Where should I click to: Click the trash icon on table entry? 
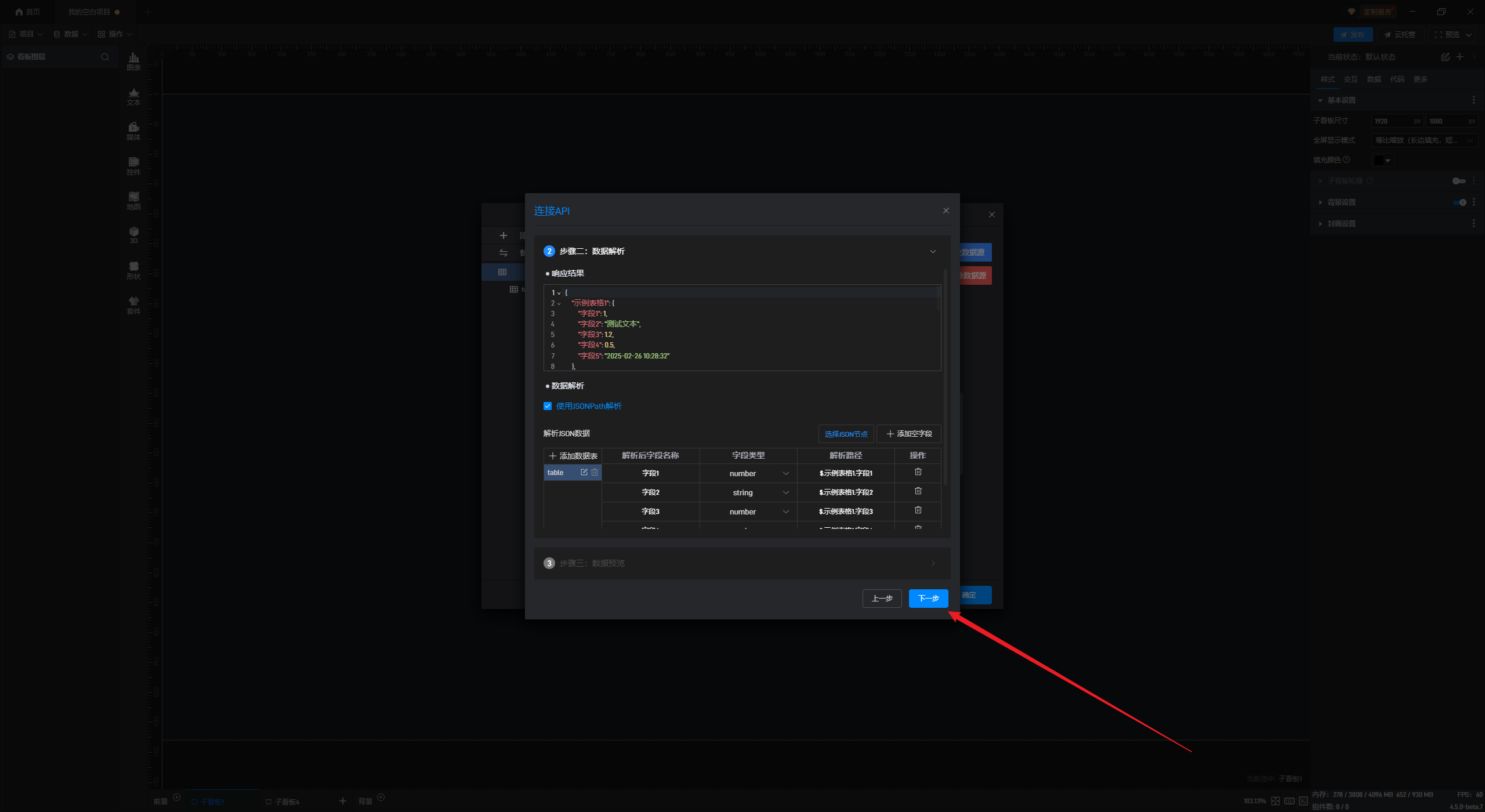(595, 472)
